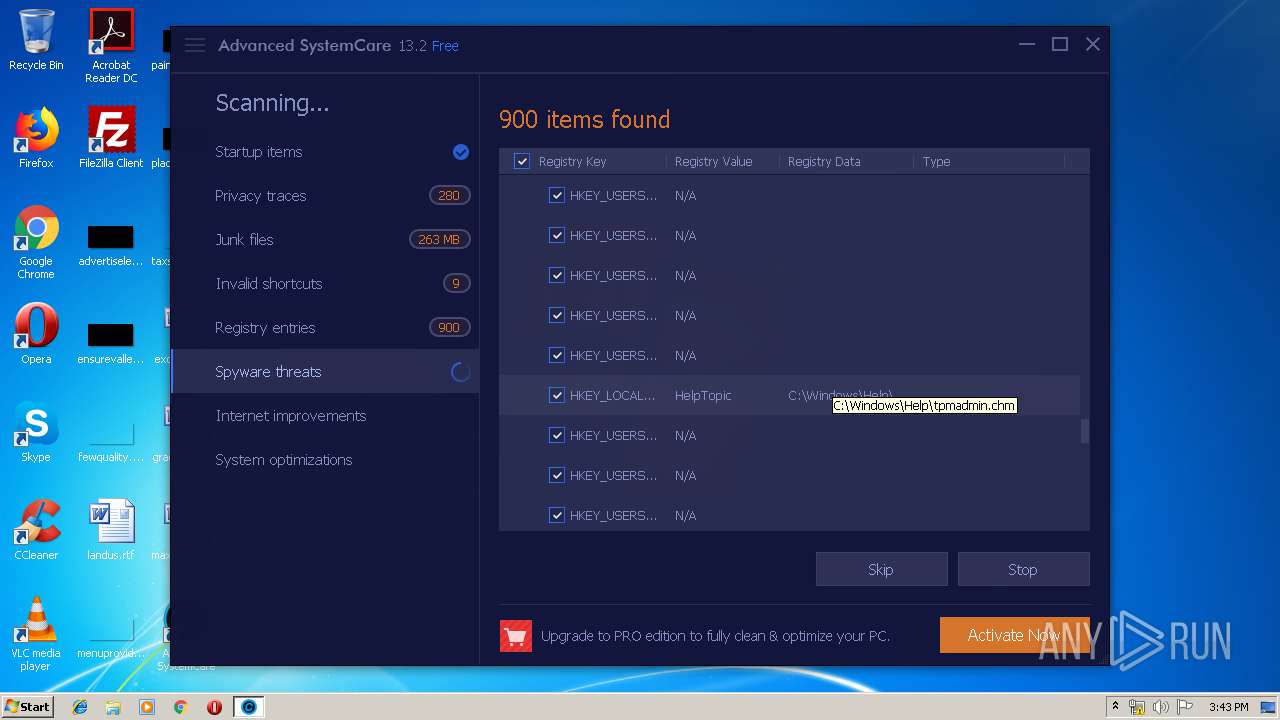Select Privacy traces in the scan list

[x=325, y=196]
